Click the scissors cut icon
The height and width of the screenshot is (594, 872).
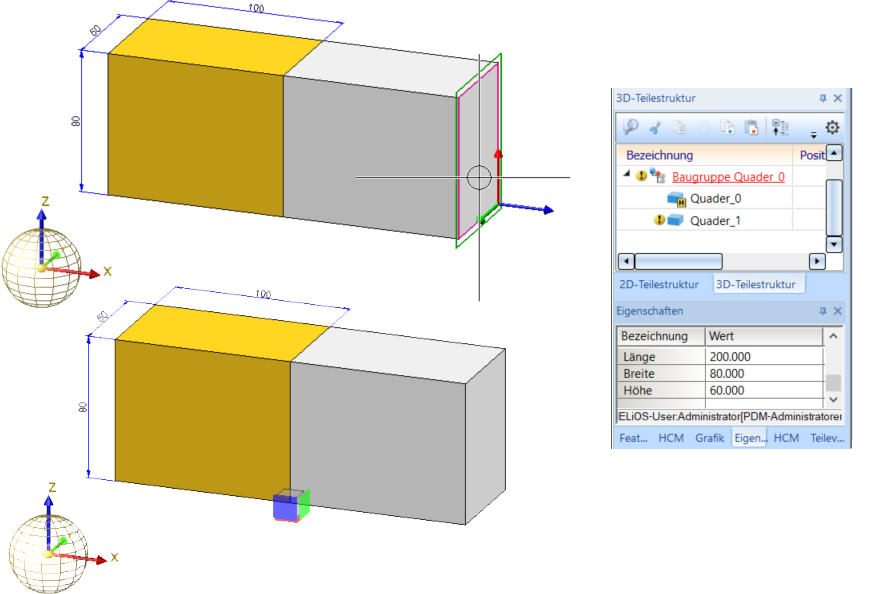(x=656, y=128)
